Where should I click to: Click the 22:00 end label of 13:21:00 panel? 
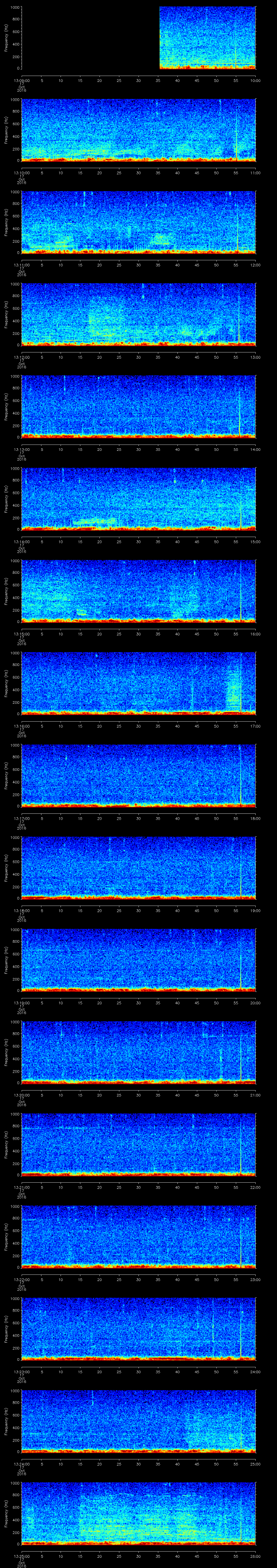(x=255, y=1187)
